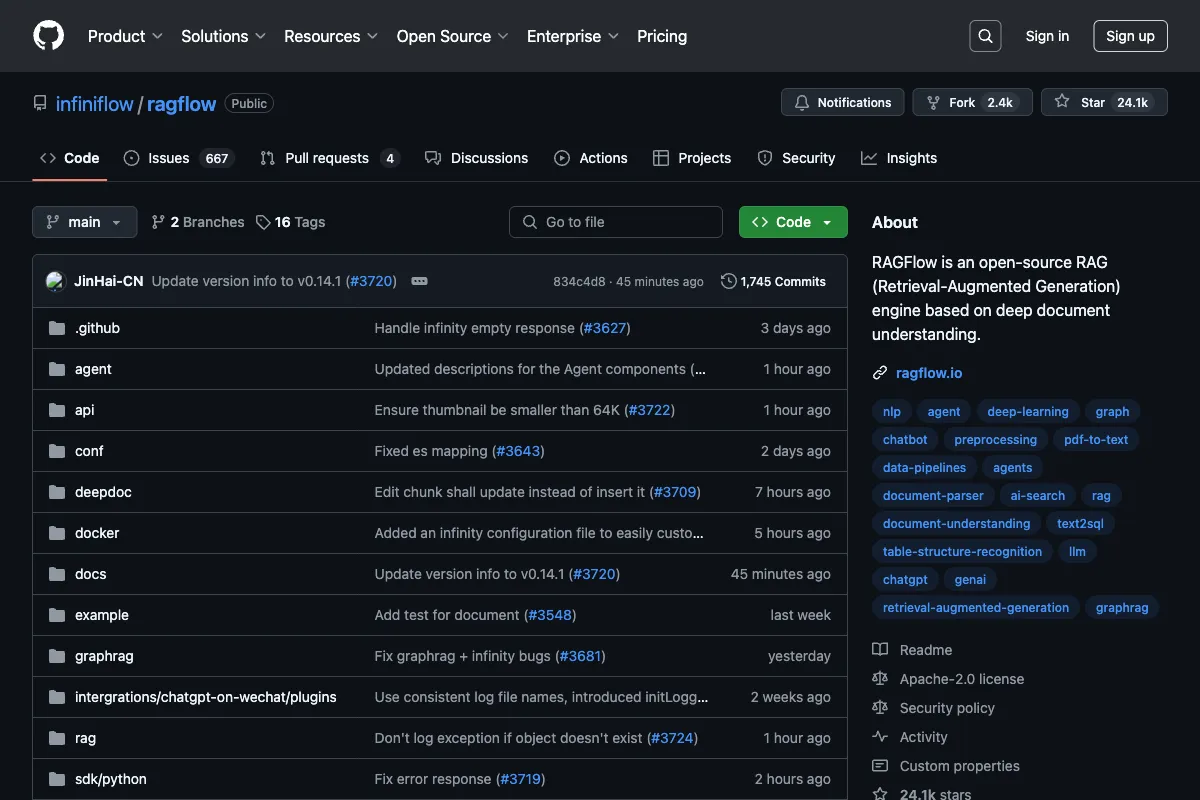The height and width of the screenshot is (800, 1200).
Task: Open the ragflow.io website link
Action: pos(929,373)
